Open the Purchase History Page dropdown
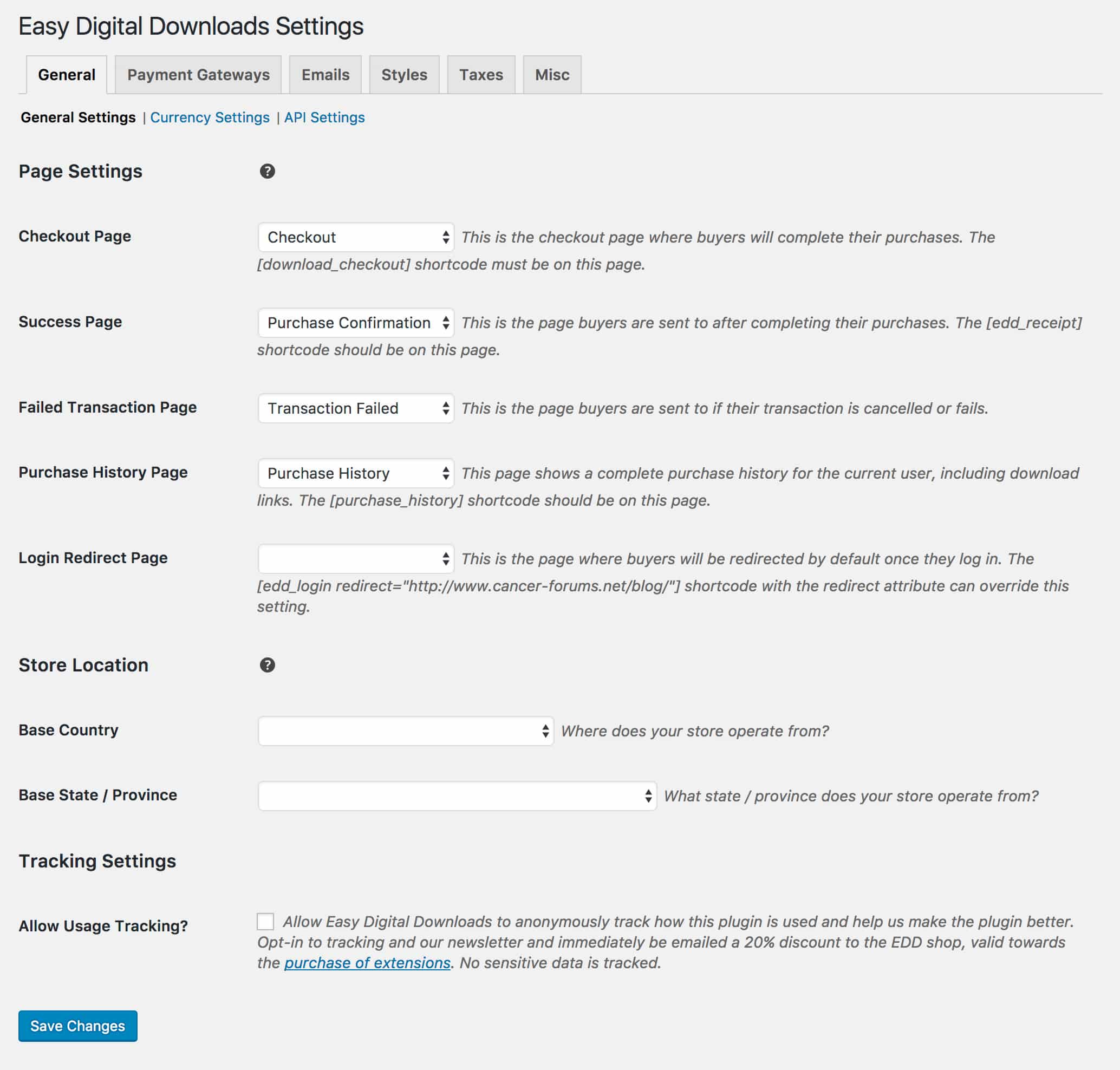 click(x=356, y=473)
